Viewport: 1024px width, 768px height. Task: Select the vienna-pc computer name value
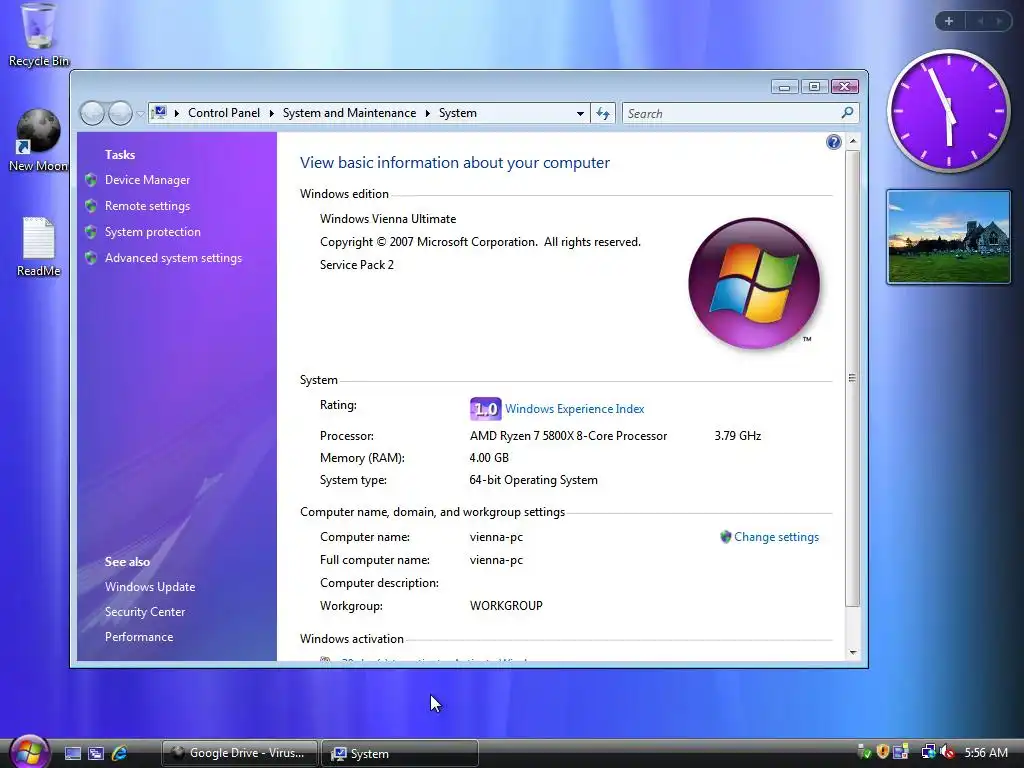pyautogui.click(x=496, y=537)
